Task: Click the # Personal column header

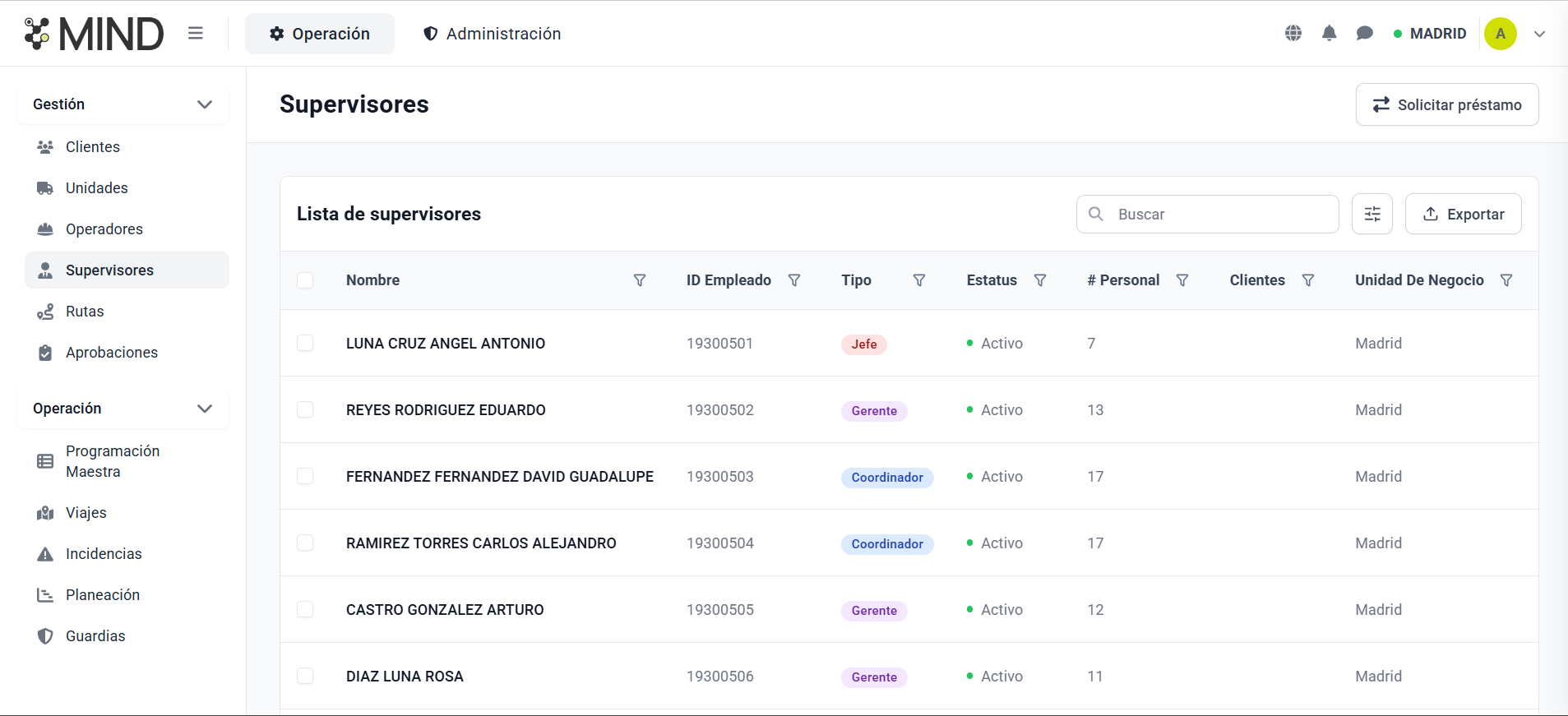Action: coord(1123,280)
